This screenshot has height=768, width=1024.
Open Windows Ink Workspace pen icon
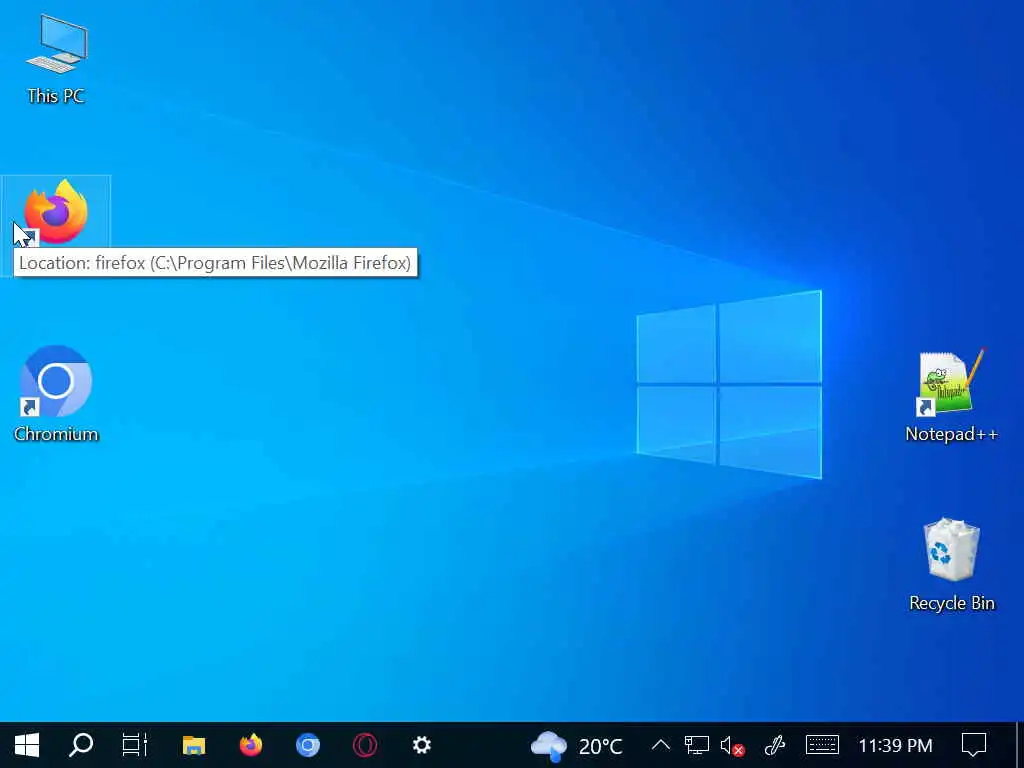775,745
